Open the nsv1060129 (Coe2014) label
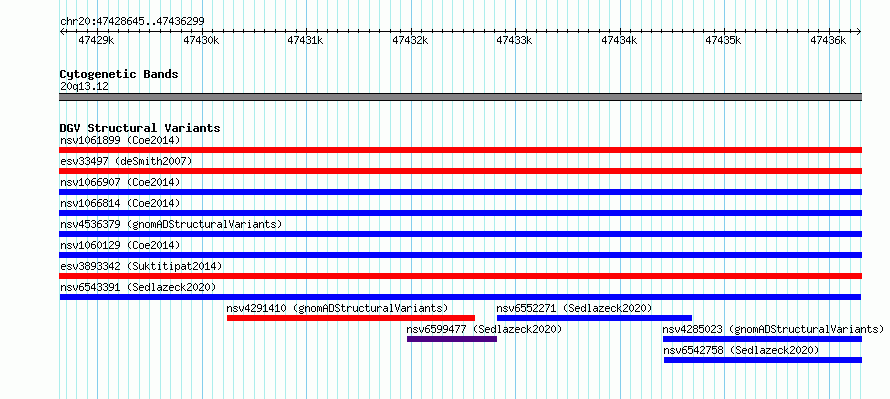The width and height of the screenshot is (890, 399). (x=120, y=245)
